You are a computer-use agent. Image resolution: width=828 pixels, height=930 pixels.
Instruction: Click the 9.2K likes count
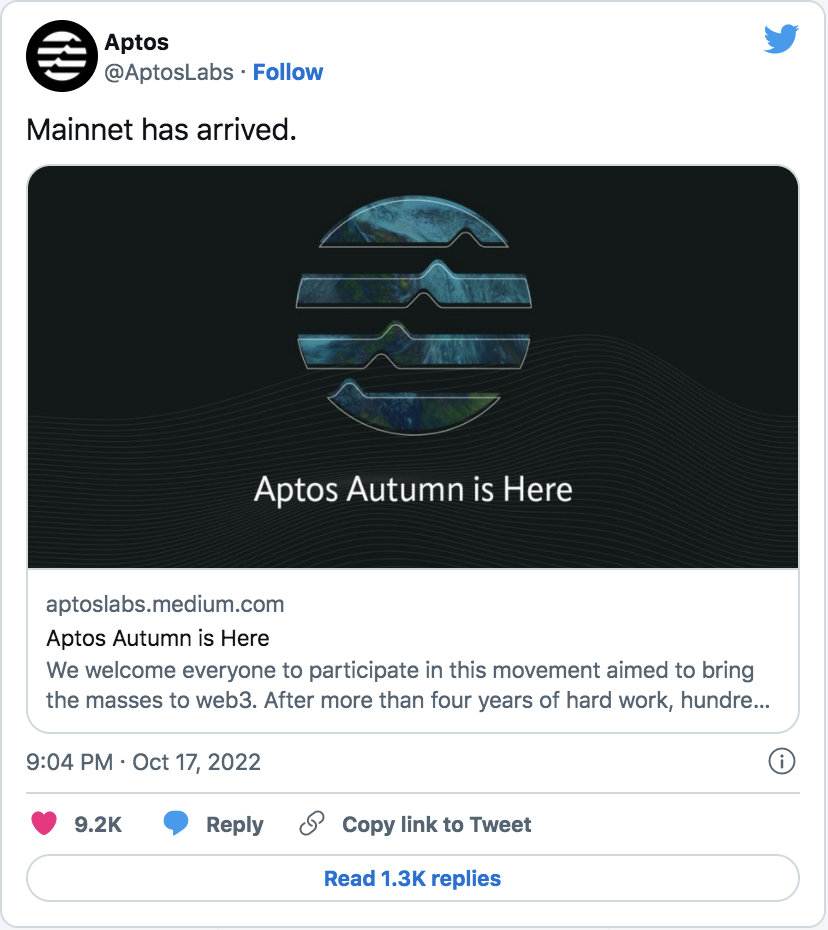(x=98, y=825)
